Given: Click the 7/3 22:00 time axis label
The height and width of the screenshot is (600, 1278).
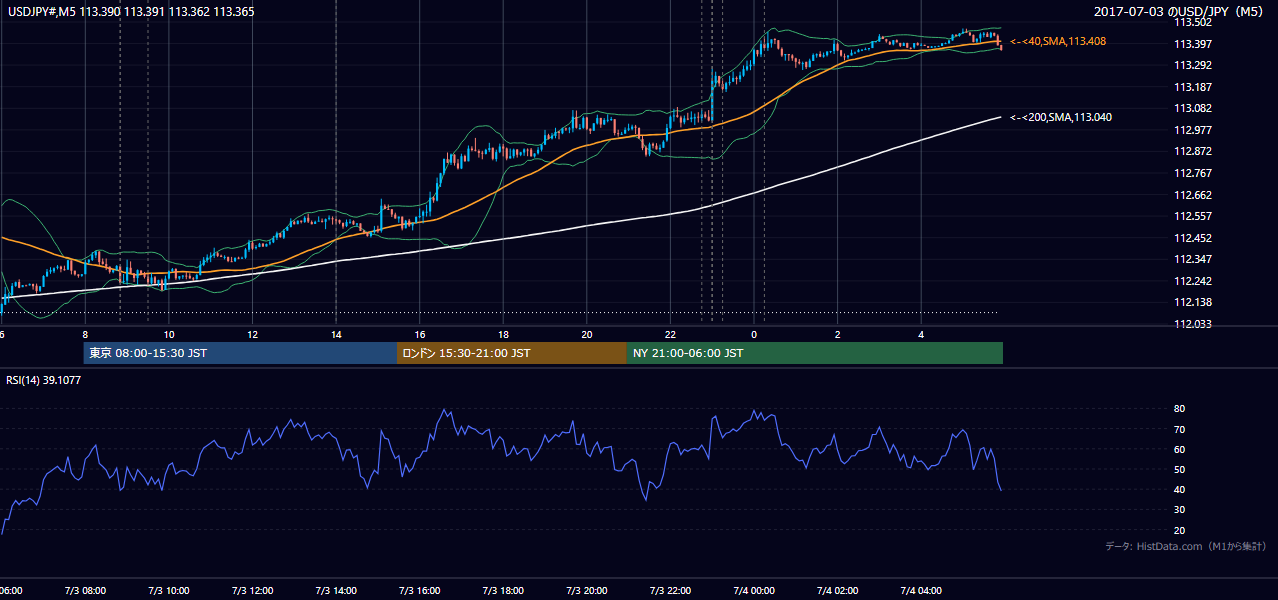Looking at the screenshot, I should 670,590.
